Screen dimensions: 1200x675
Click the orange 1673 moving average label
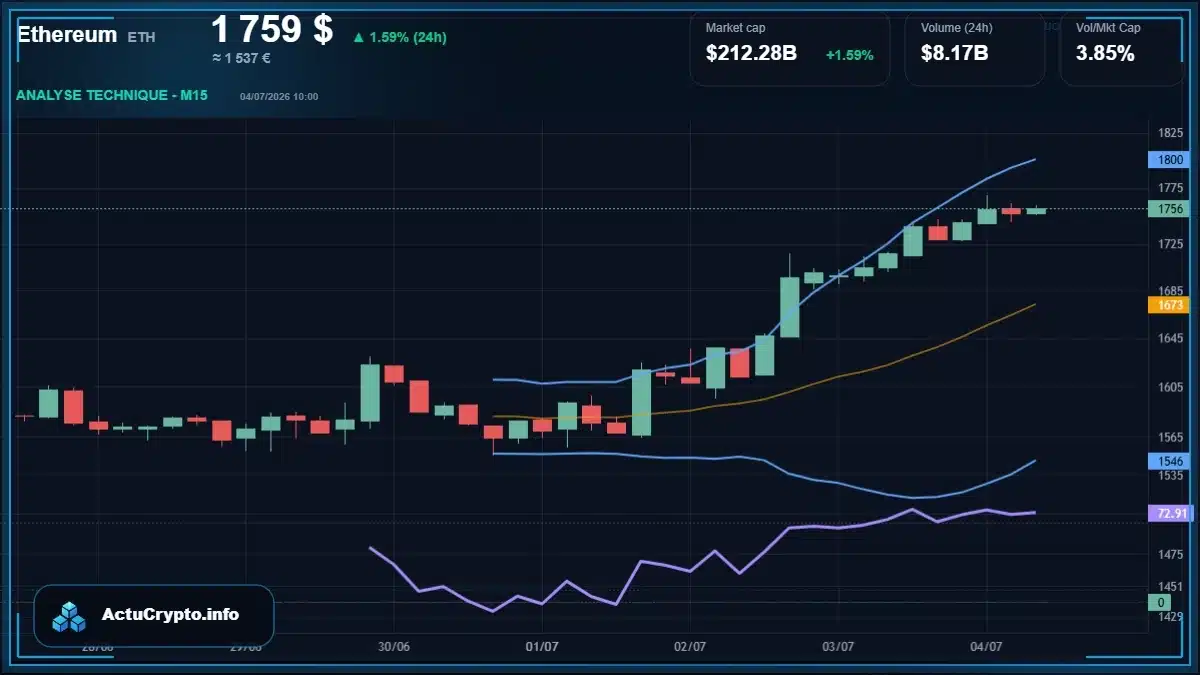coord(1169,305)
